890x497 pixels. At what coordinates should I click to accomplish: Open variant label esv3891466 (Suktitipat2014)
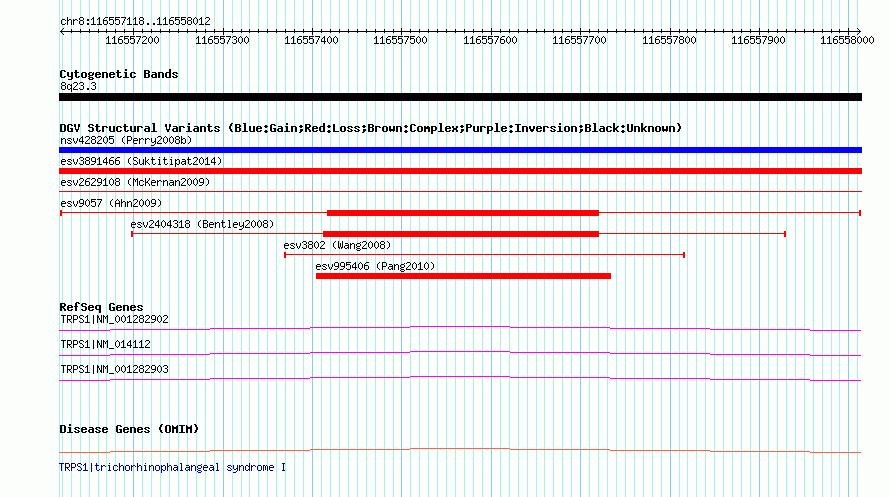click(141, 161)
